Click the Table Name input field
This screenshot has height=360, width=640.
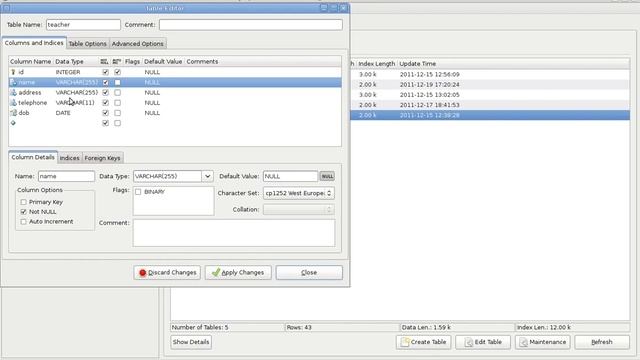click(83, 25)
